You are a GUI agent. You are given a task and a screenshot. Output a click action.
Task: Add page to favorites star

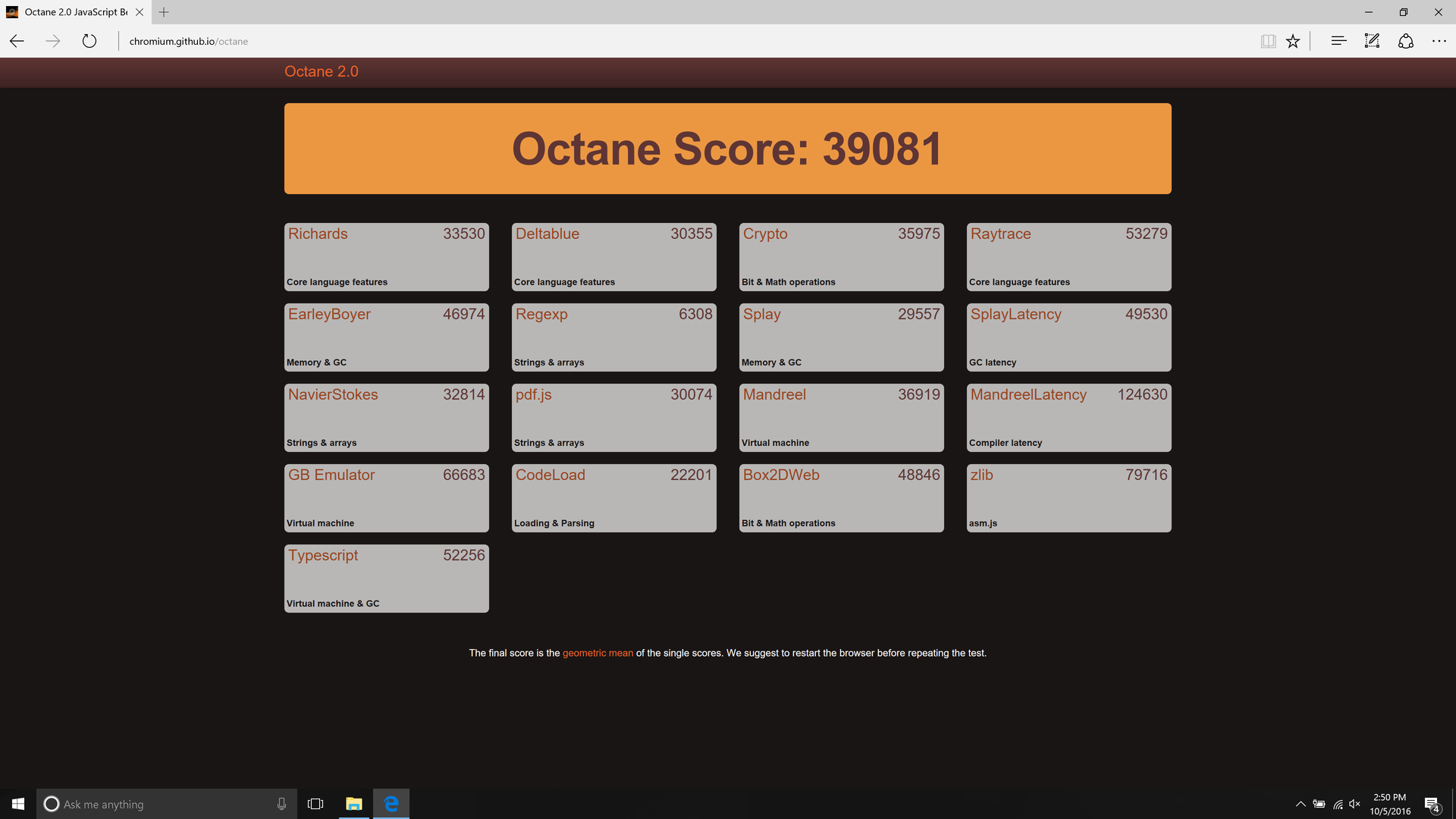[x=1293, y=41]
